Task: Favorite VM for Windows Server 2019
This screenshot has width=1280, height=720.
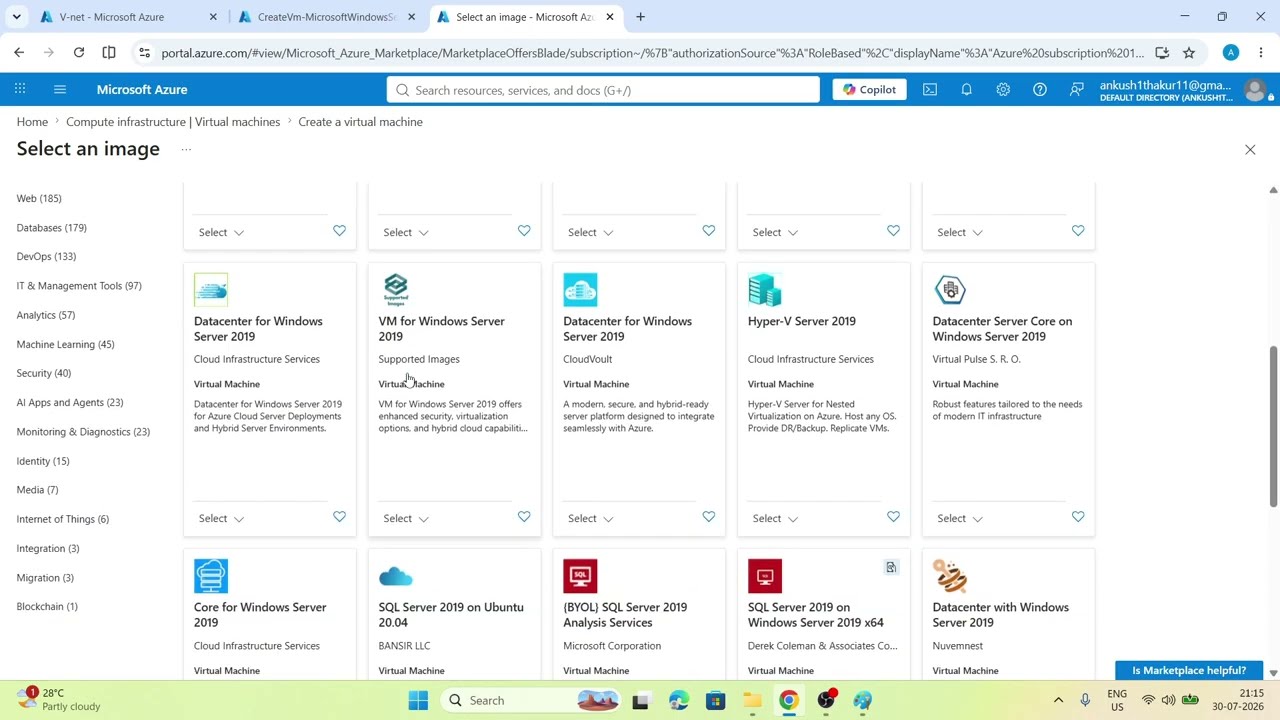Action: 524,517
